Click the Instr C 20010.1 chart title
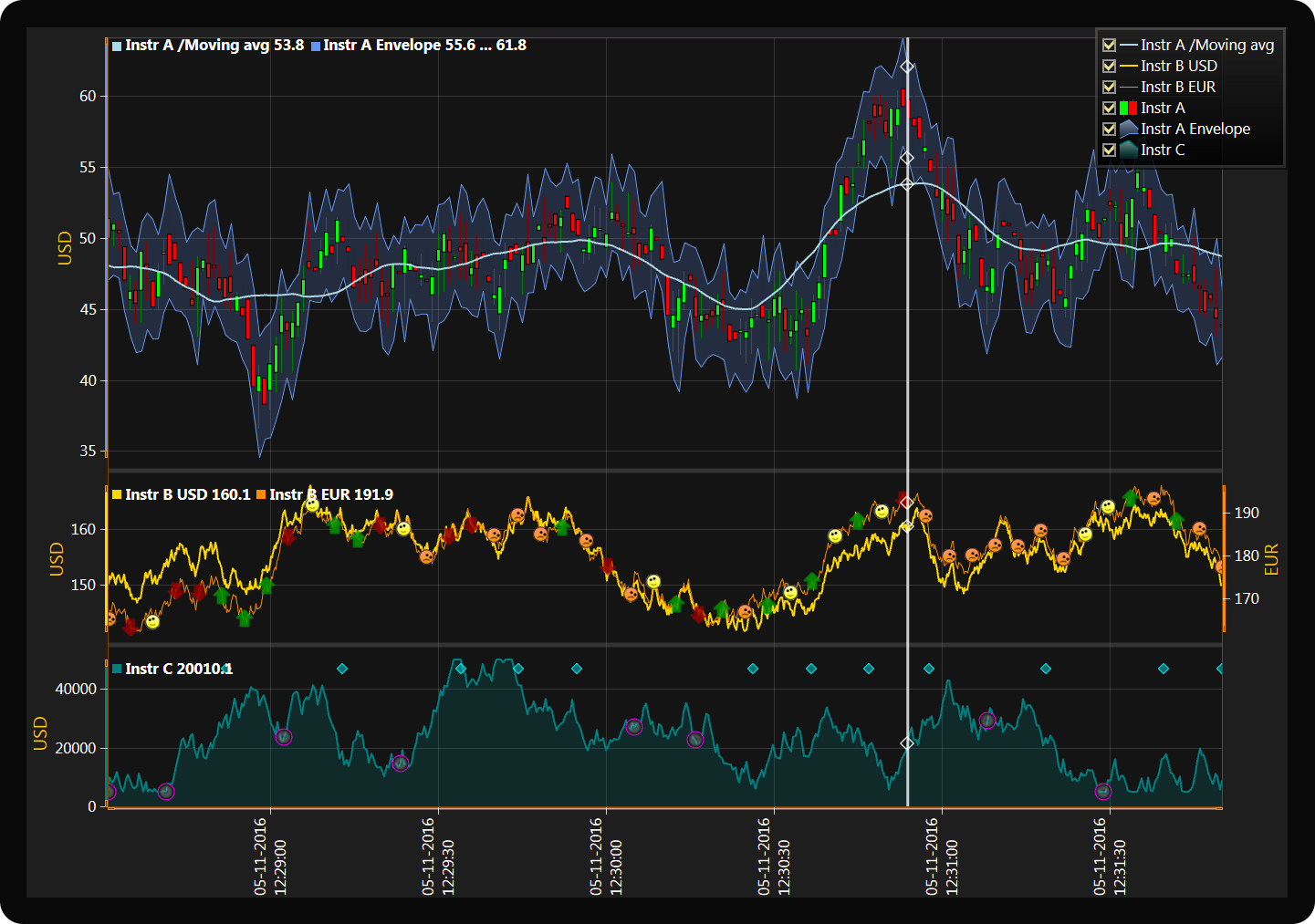Image resolution: width=1315 pixels, height=924 pixels. tap(178, 669)
